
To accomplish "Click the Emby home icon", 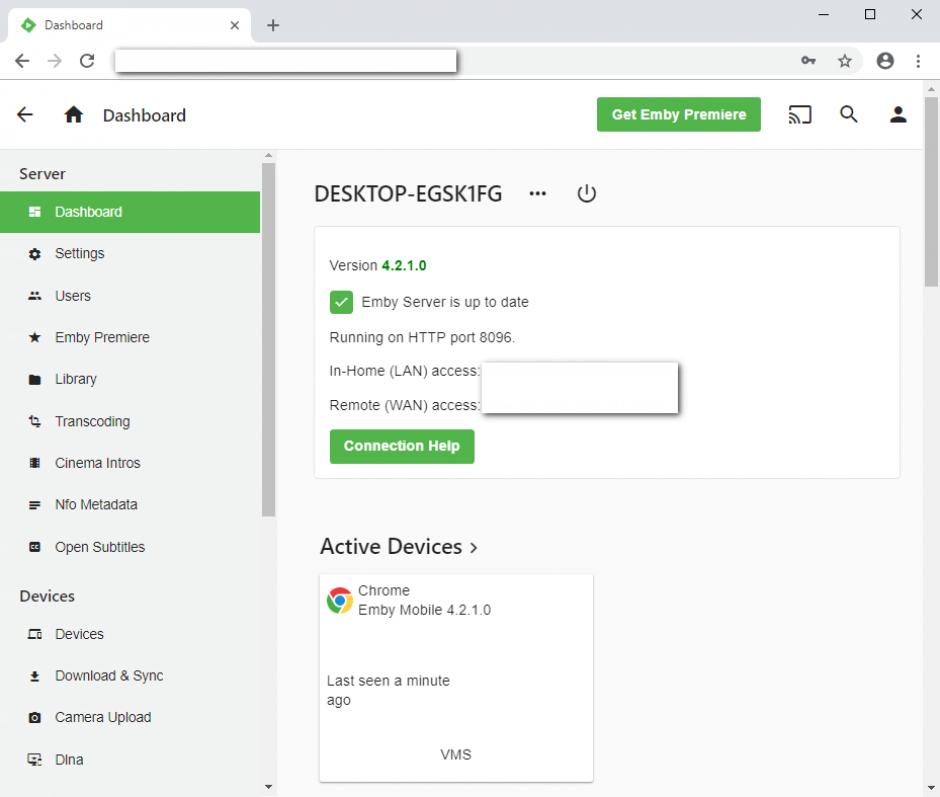I will 73,115.
